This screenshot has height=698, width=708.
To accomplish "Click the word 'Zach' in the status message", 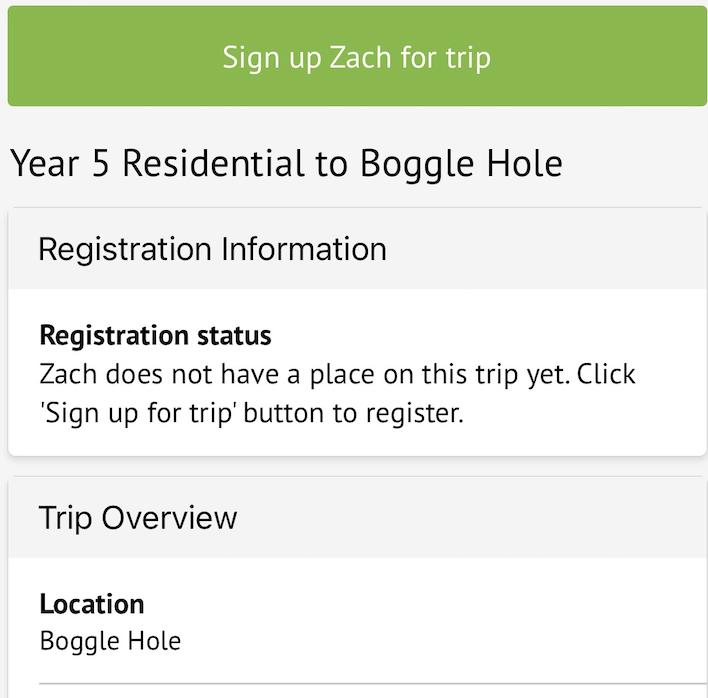I will (x=68, y=374).
